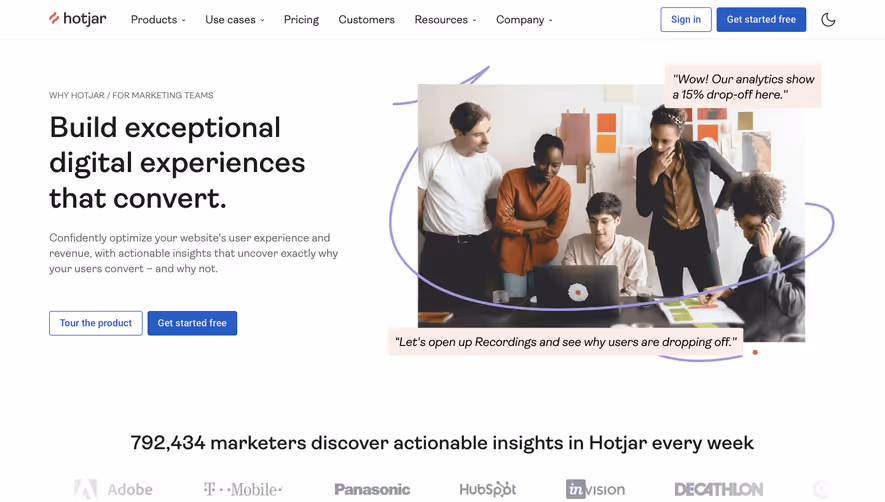Click the hero Get started free button
This screenshot has height=502, width=885.
[192, 323]
